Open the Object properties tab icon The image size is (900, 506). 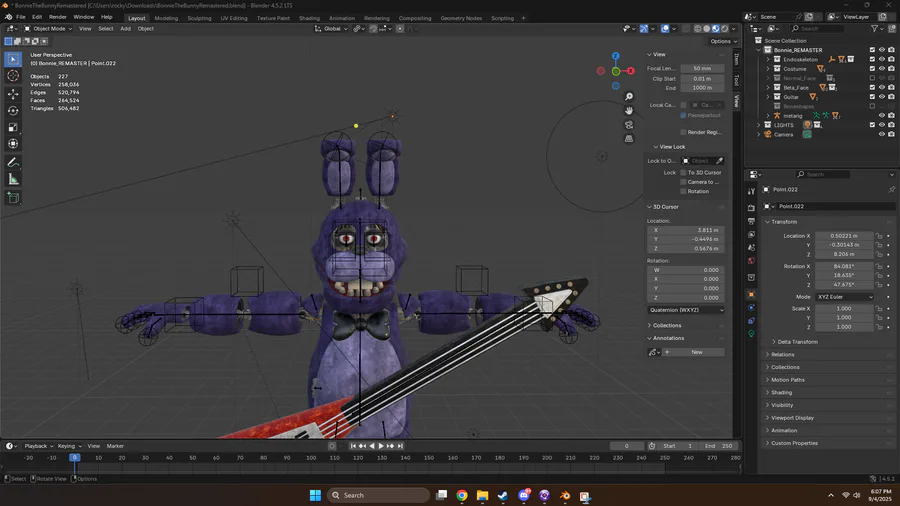click(x=751, y=294)
